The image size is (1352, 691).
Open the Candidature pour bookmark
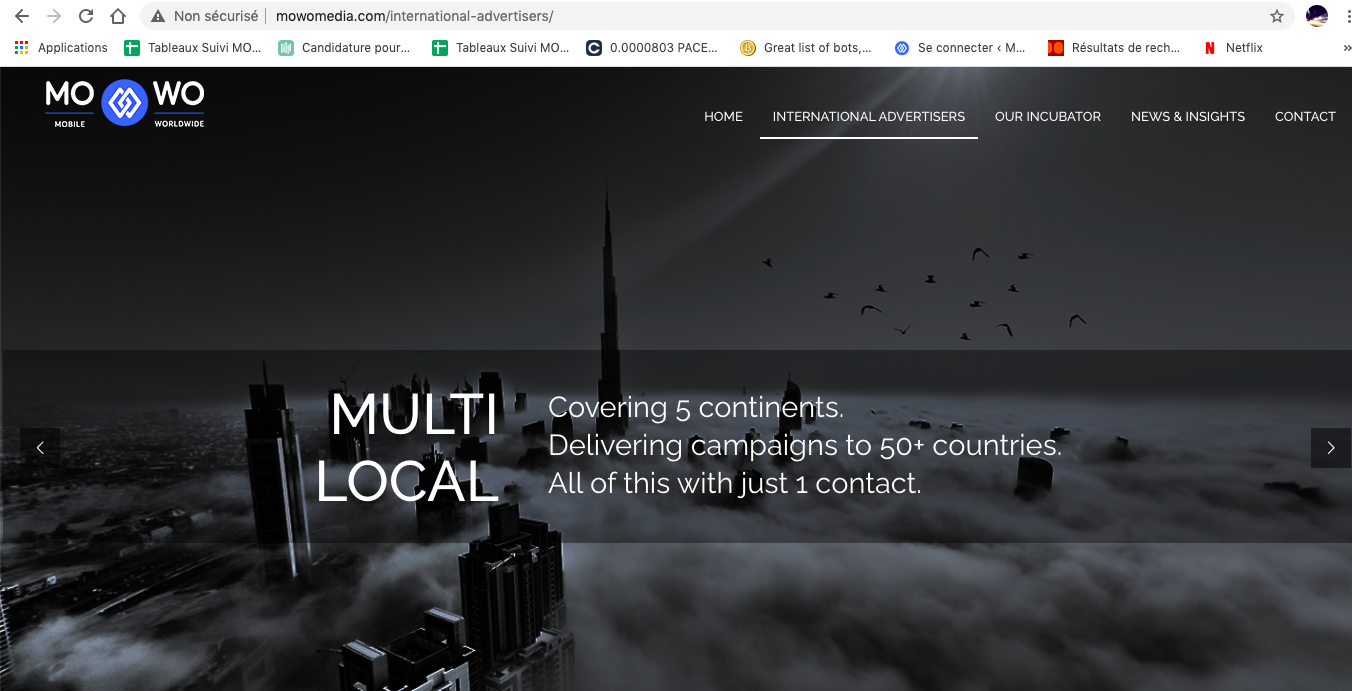345,47
